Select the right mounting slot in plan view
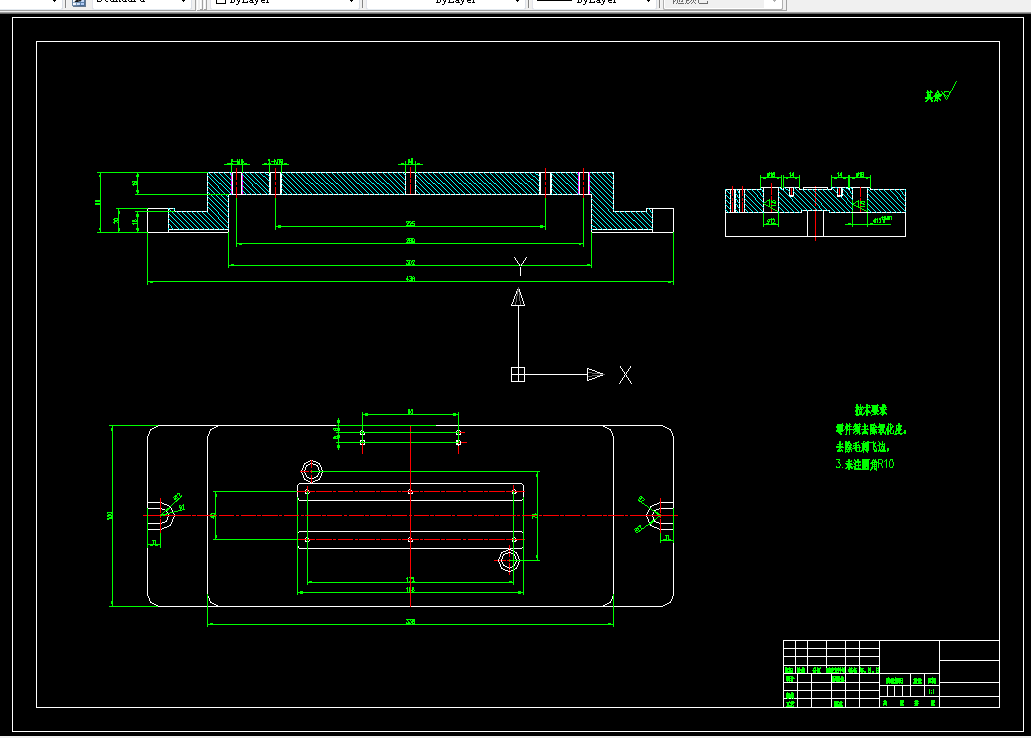Screen dimensions: 1031x738 [659, 516]
